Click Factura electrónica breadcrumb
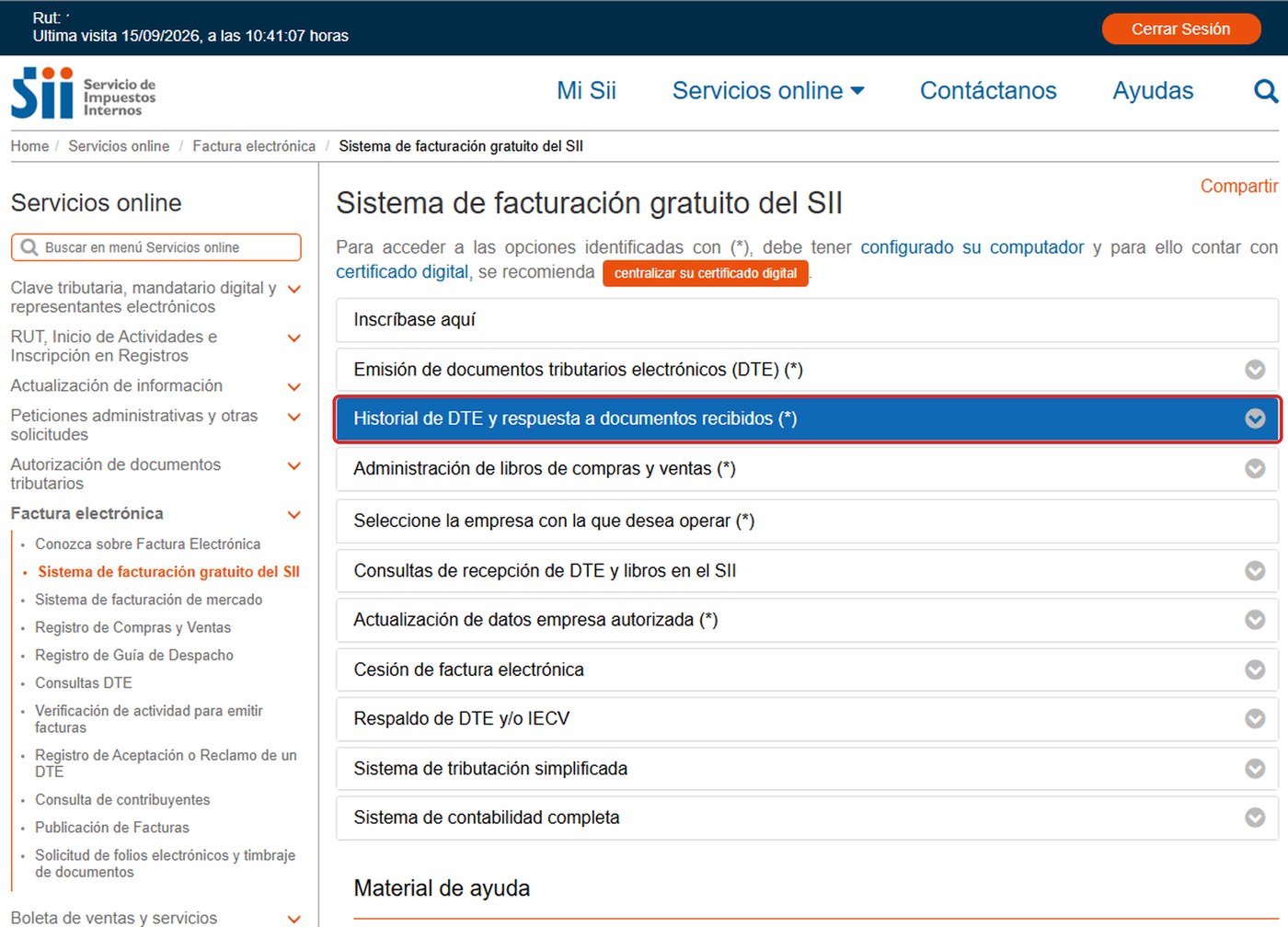Image resolution: width=1288 pixels, height=927 pixels. [x=254, y=146]
